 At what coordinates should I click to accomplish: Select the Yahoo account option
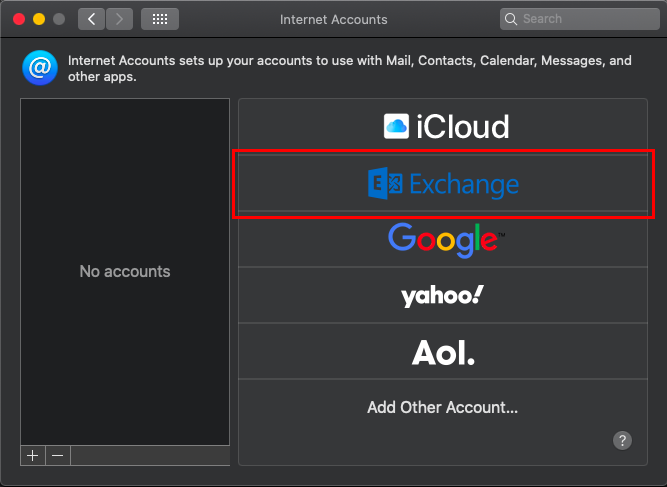click(x=445, y=295)
